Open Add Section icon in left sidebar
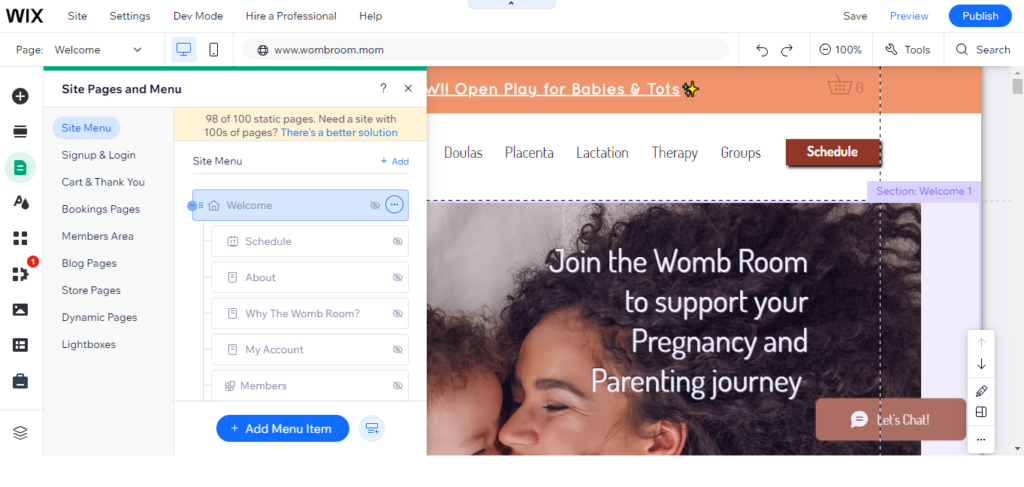 coord(20,132)
